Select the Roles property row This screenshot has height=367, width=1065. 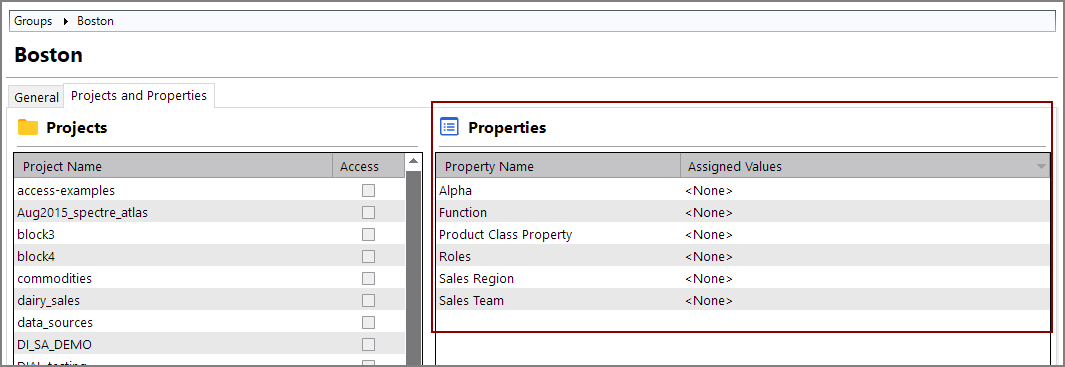(743, 256)
